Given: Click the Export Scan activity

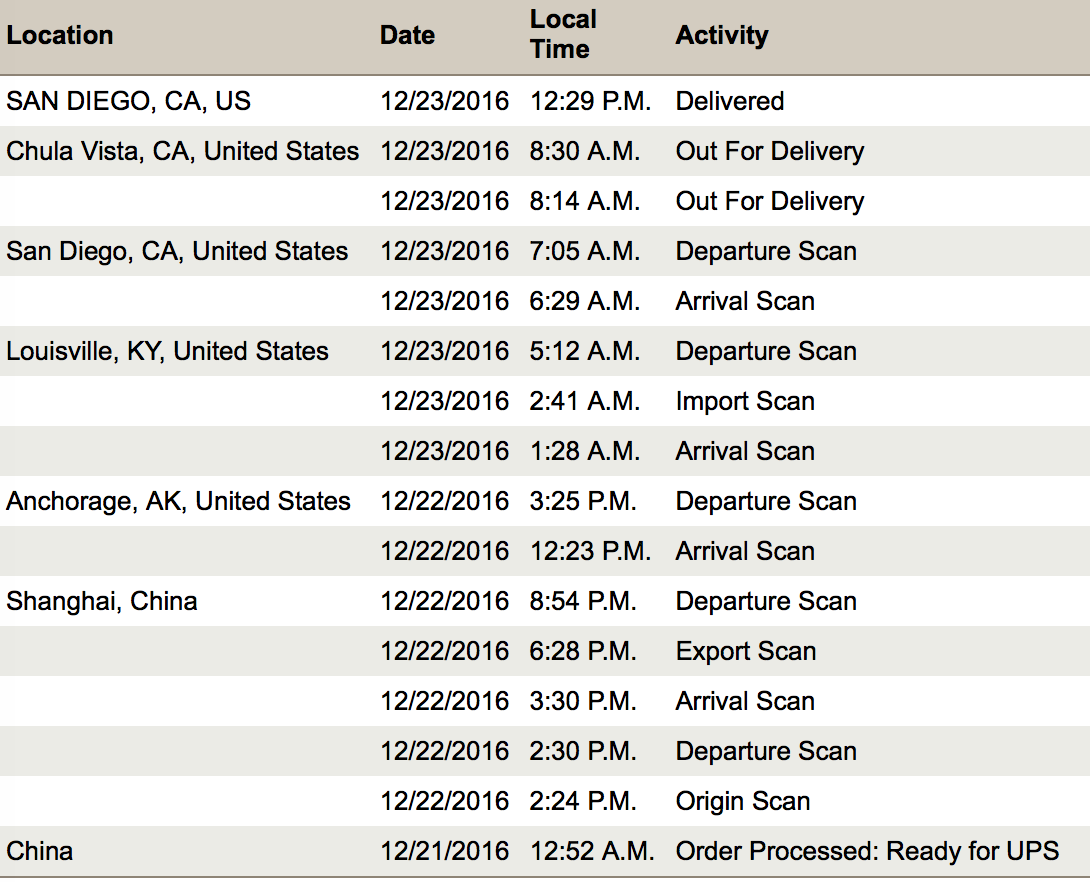Looking at the screenshot, I should [x=746, y=651].
